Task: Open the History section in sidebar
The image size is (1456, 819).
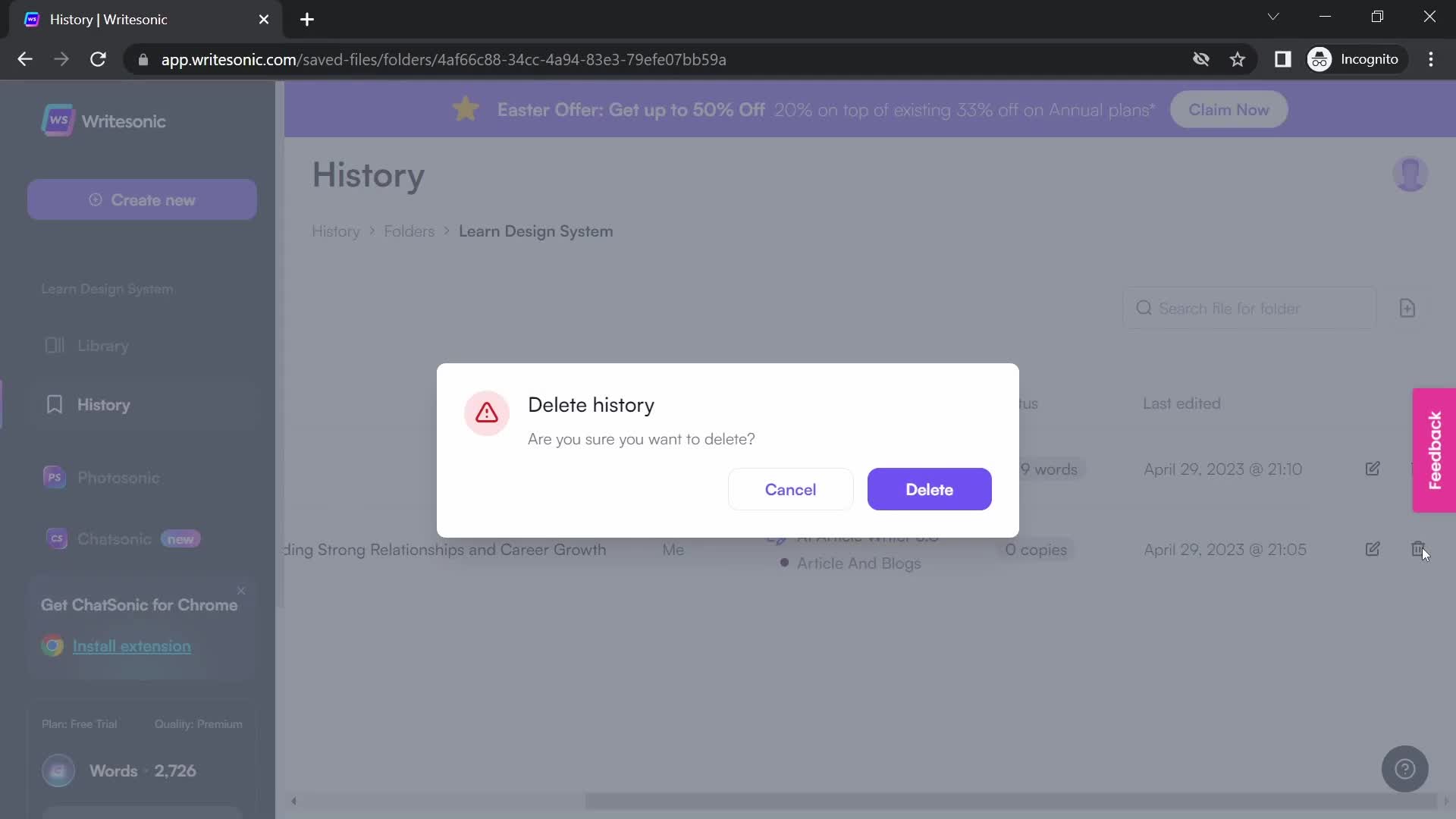Action: coord(104,405)
